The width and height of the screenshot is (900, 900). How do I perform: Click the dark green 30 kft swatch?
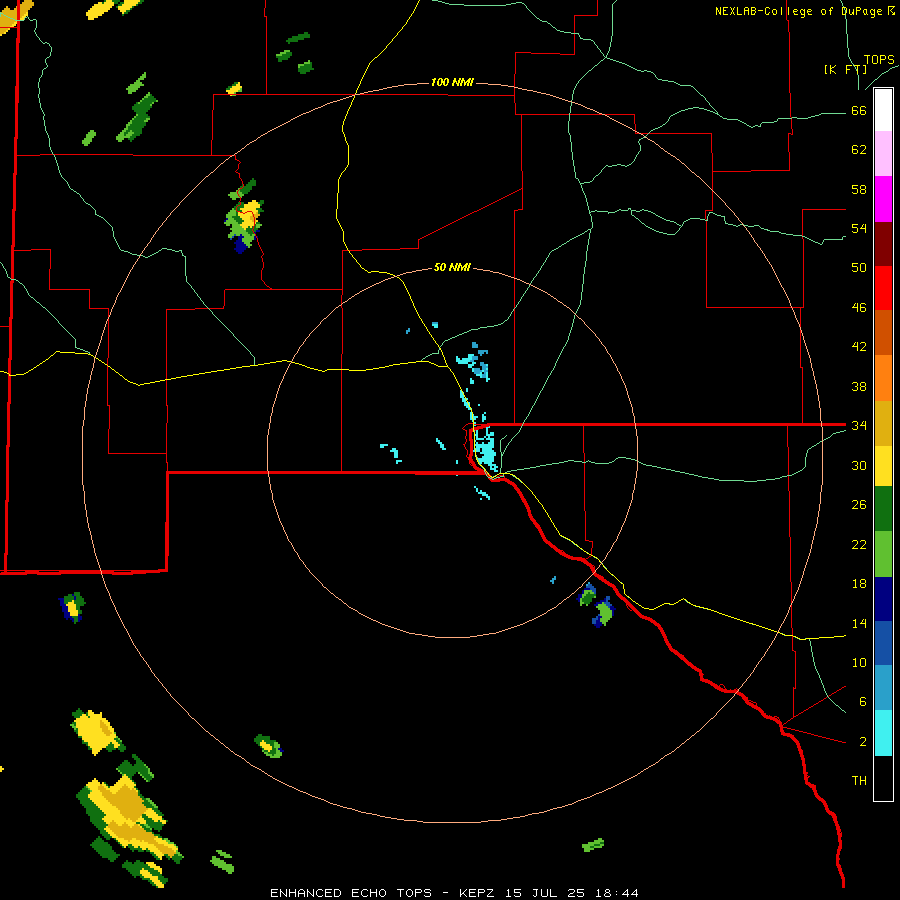pyautogui.click(x=883, y=509)
